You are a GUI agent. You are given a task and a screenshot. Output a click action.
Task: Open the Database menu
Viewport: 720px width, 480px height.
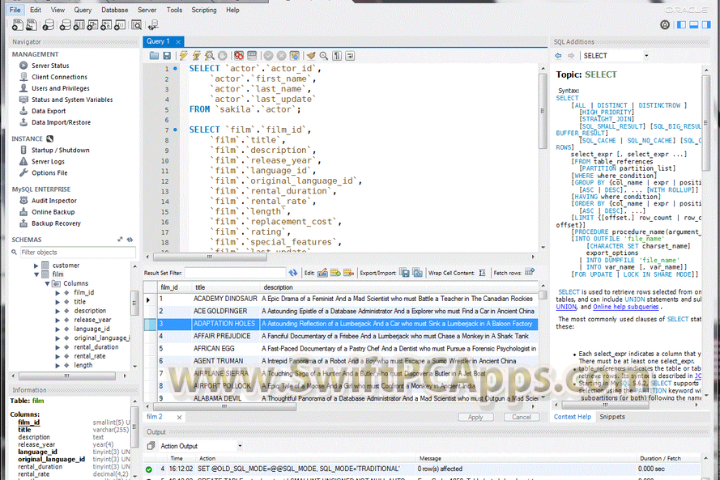pos(114,10)
